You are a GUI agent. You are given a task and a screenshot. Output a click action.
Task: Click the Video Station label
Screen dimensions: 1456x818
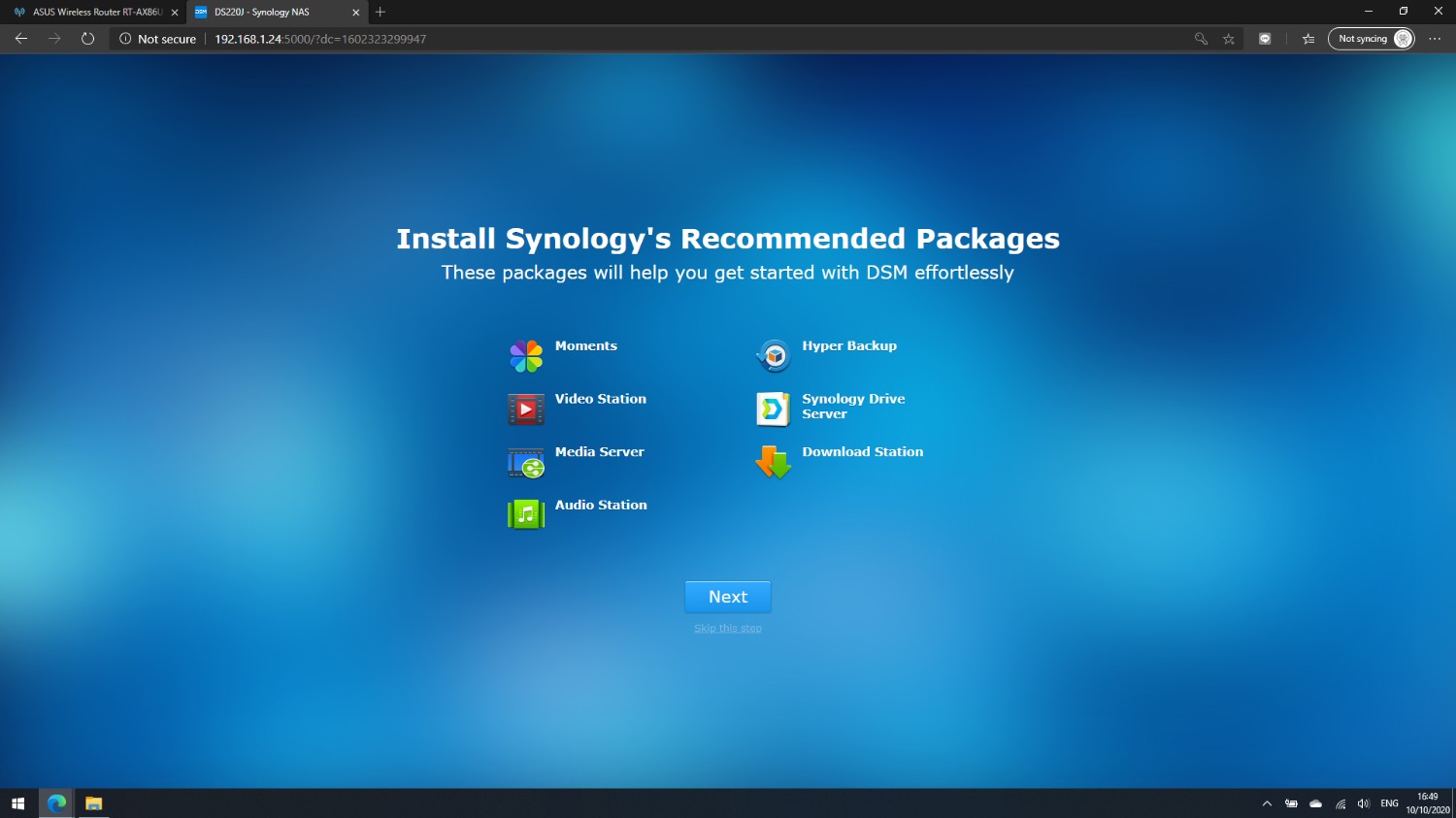601,399
